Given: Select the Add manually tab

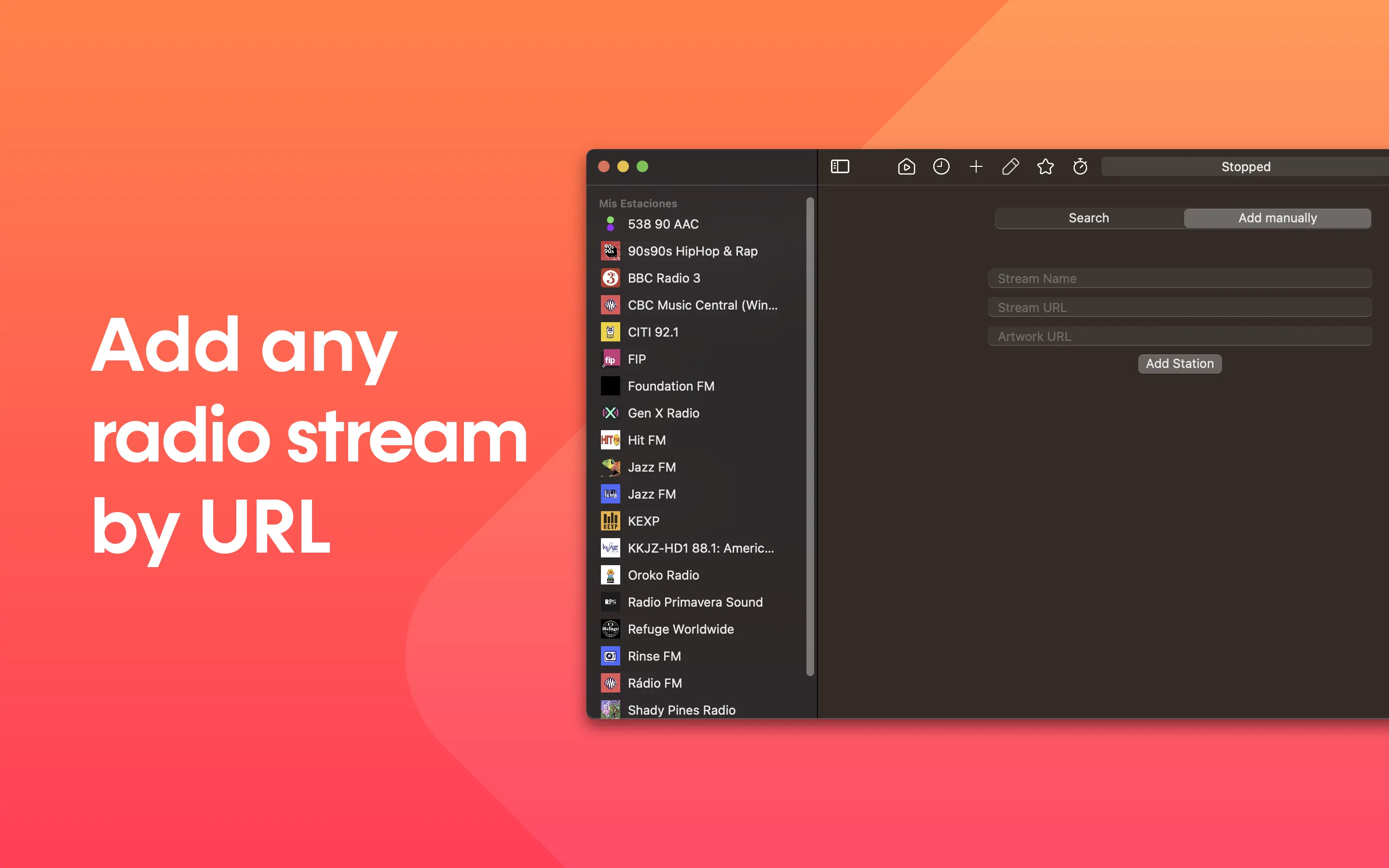Looking at the screenshot, I should (x=1277, y=218).
